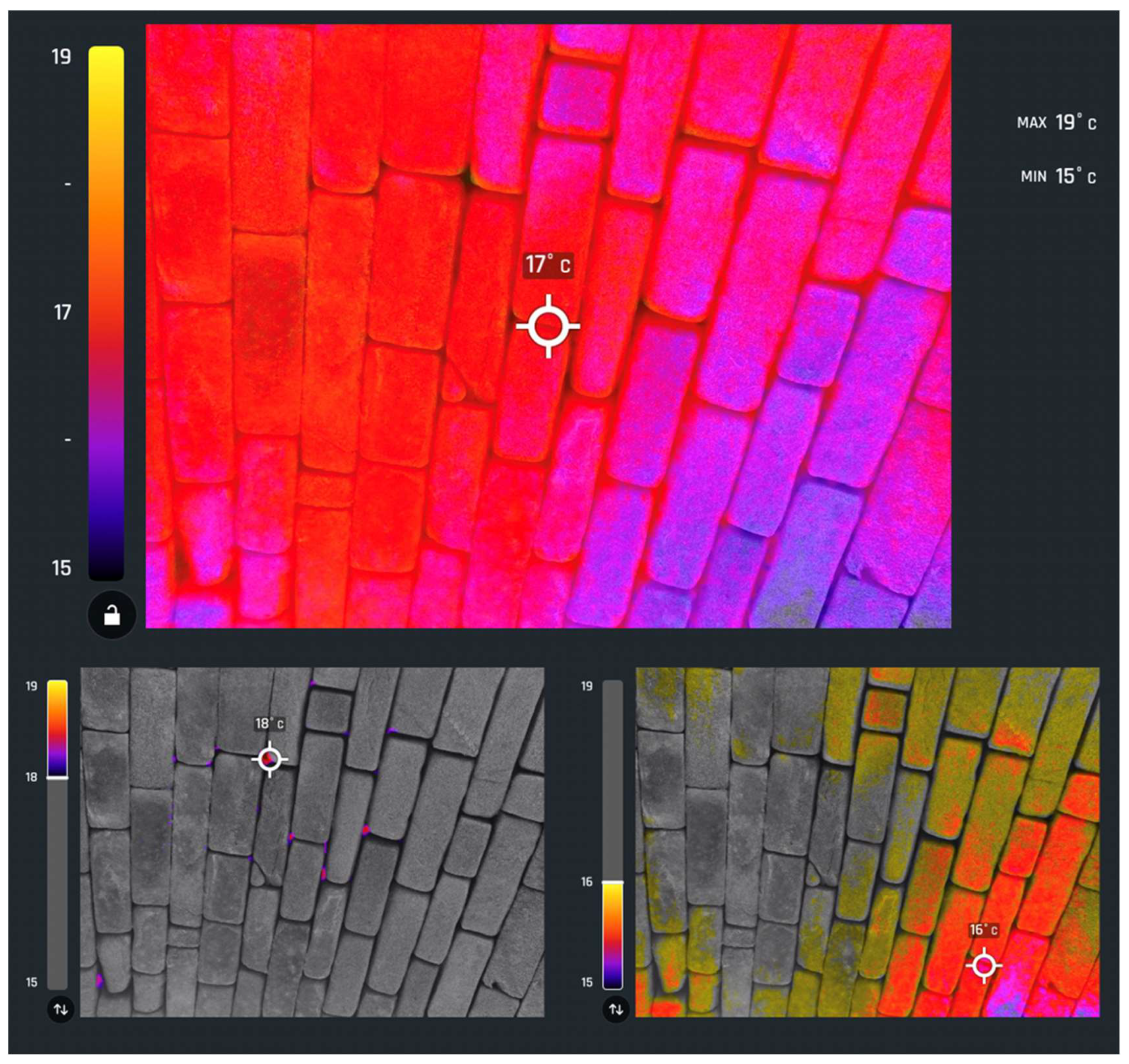Toggle the temperature range lock icon
The width and height of the screenshot is (1129, 1064).
click(112, 616)
